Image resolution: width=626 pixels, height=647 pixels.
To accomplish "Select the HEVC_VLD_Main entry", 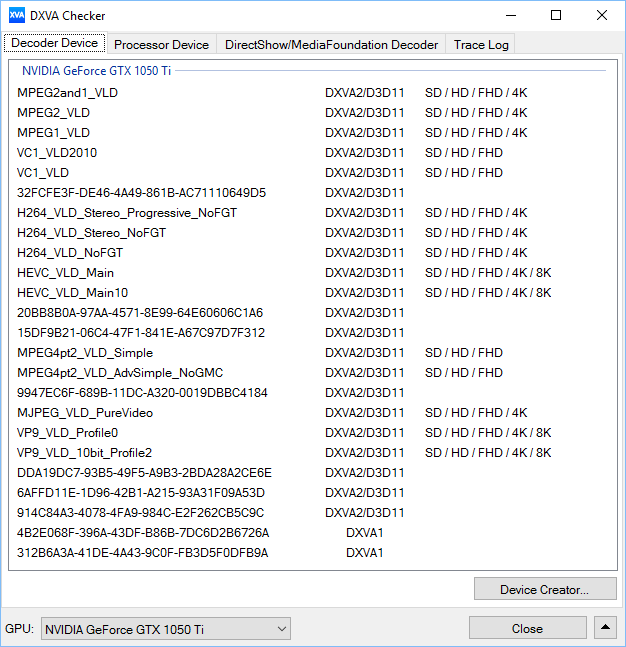I will (x=65, y=273).
